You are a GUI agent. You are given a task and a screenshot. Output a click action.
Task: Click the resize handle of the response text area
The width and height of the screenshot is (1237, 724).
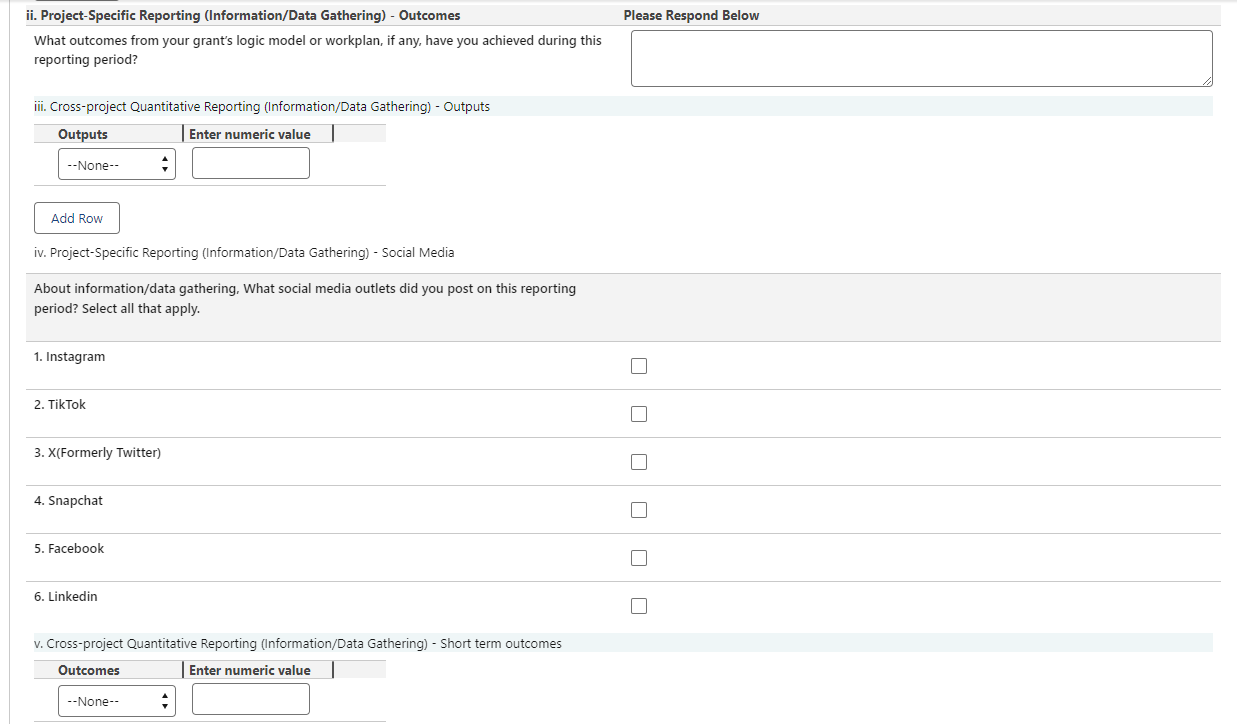[x=1207, y=81]
